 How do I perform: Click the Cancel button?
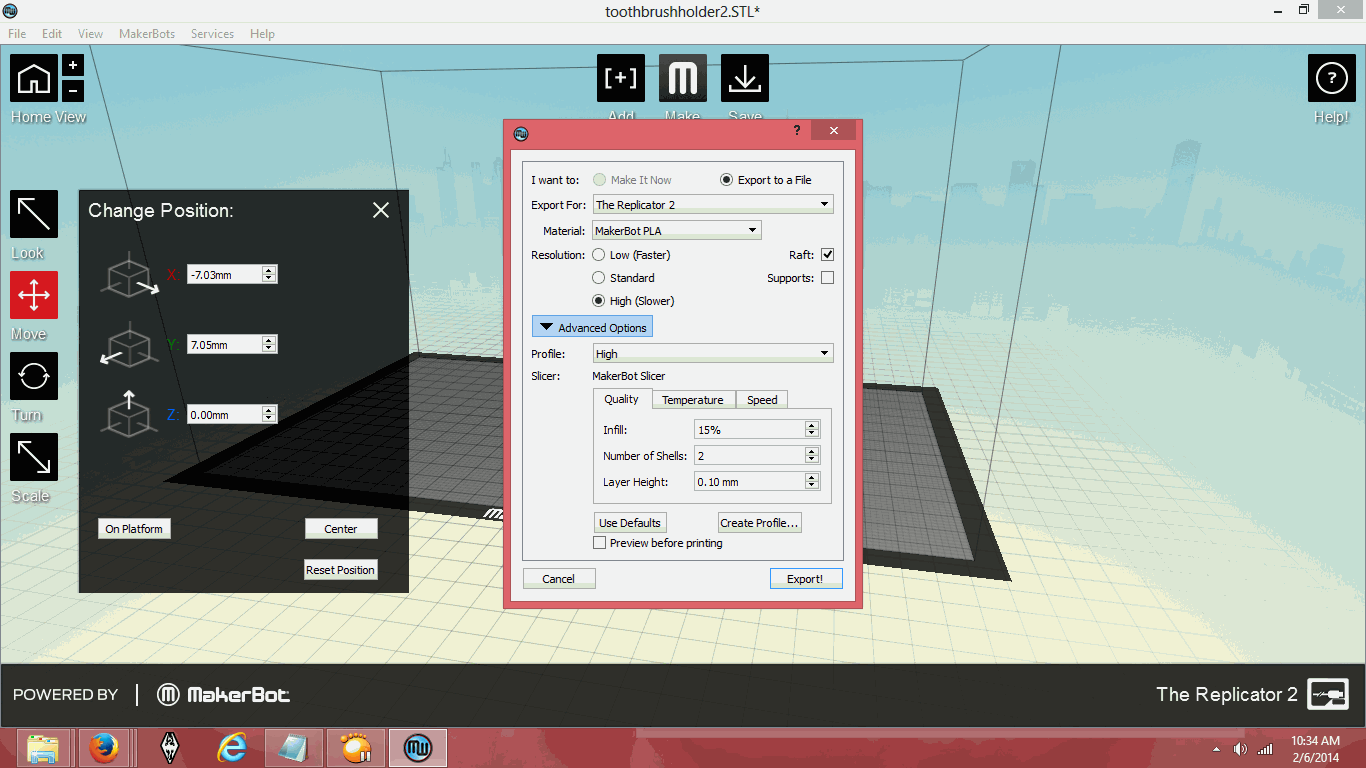[559, 579]
